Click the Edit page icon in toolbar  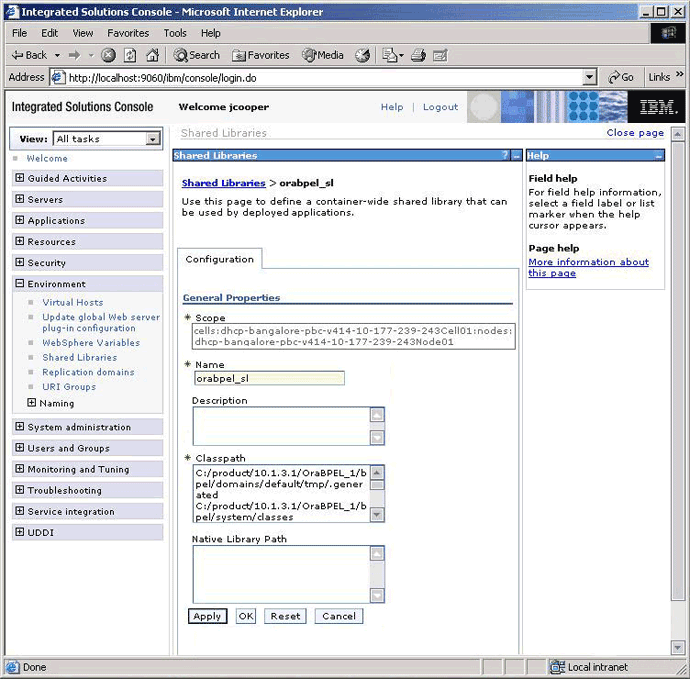pyautogui.click(x=440, y=55)
